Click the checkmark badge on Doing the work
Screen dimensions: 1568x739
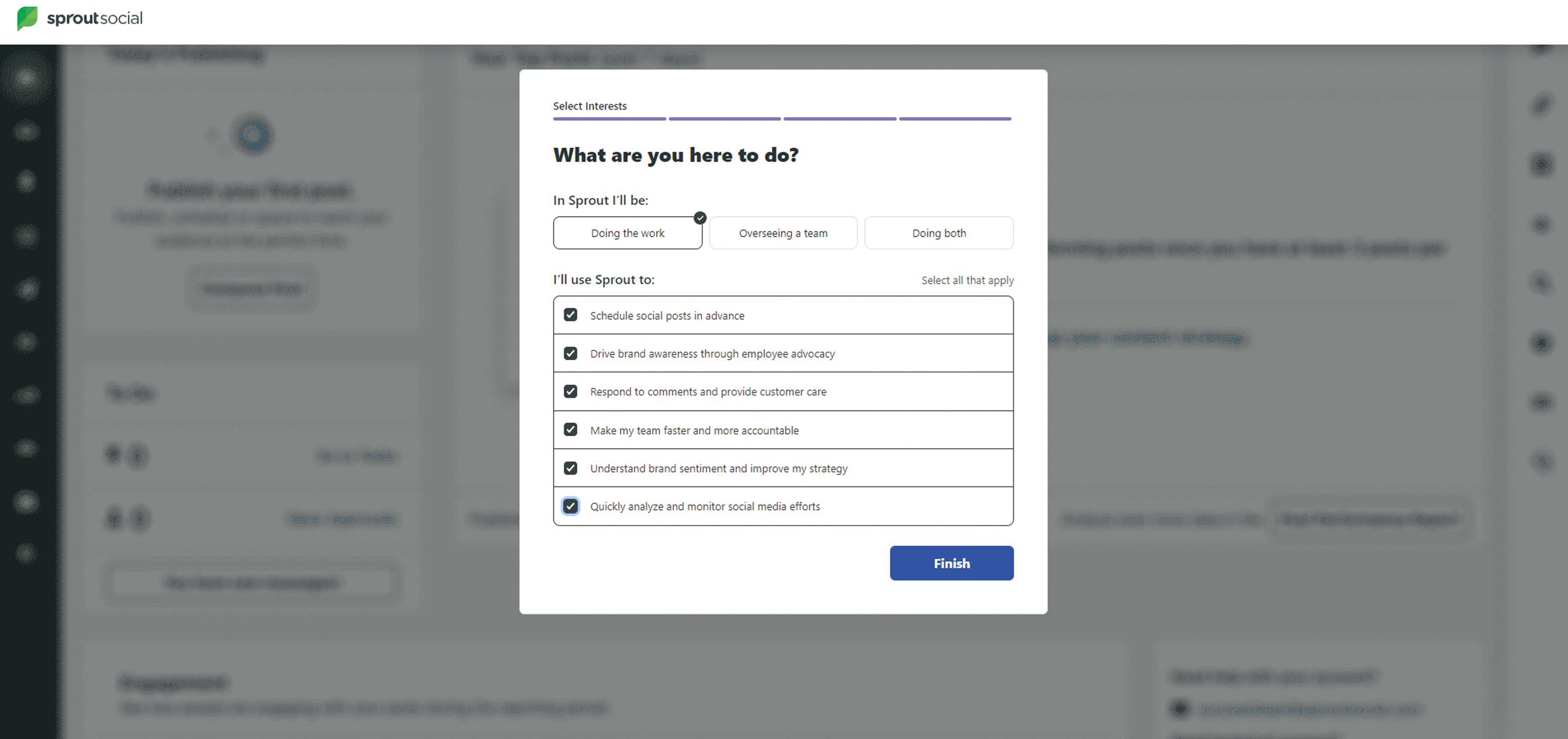tap(700, 218)
